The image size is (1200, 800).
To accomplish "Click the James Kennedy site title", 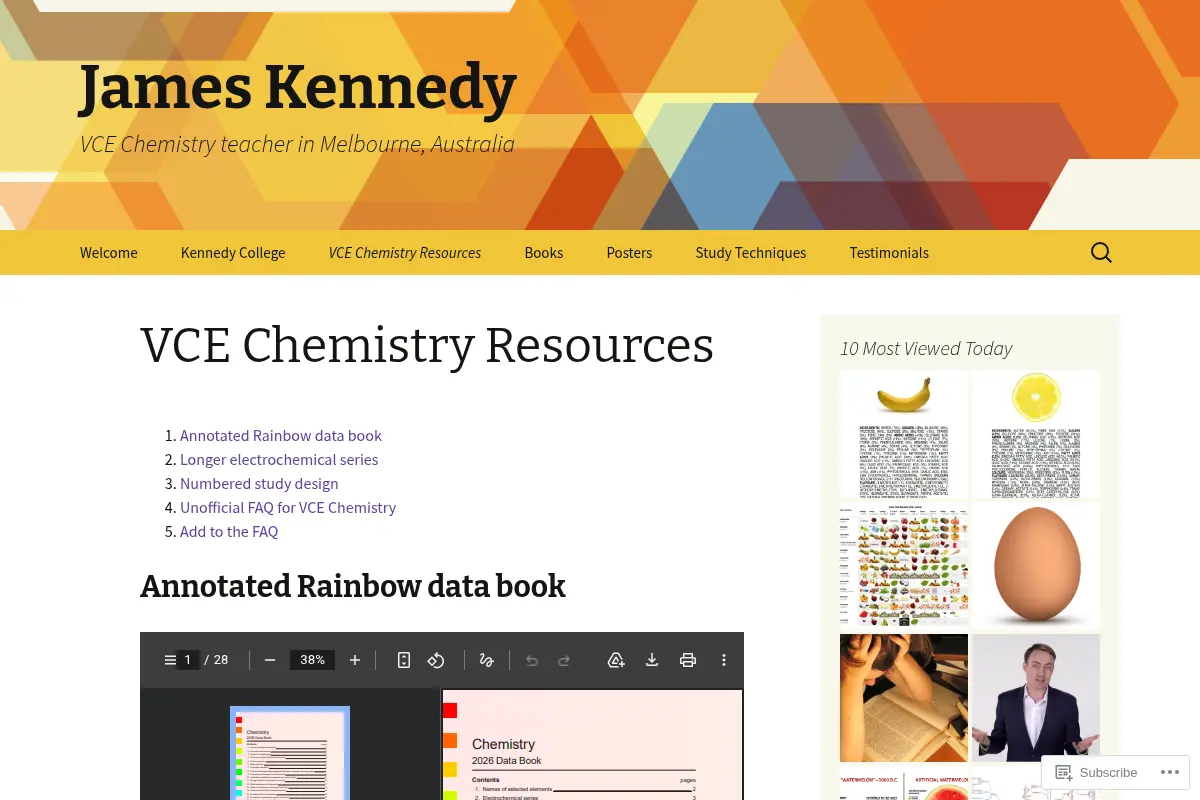I will click(298, 88).
